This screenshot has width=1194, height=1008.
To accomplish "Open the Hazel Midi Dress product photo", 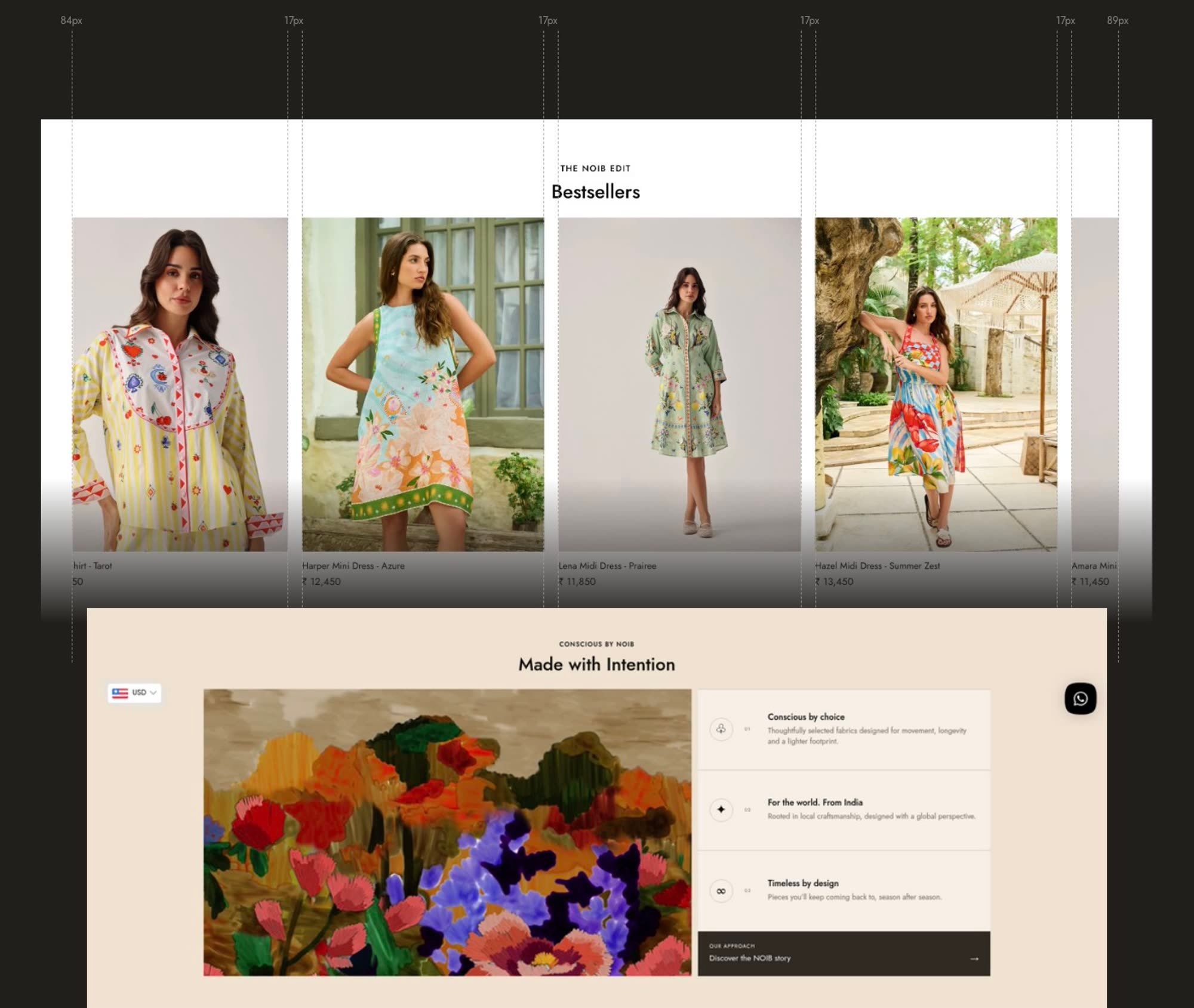I will (936, 384).
